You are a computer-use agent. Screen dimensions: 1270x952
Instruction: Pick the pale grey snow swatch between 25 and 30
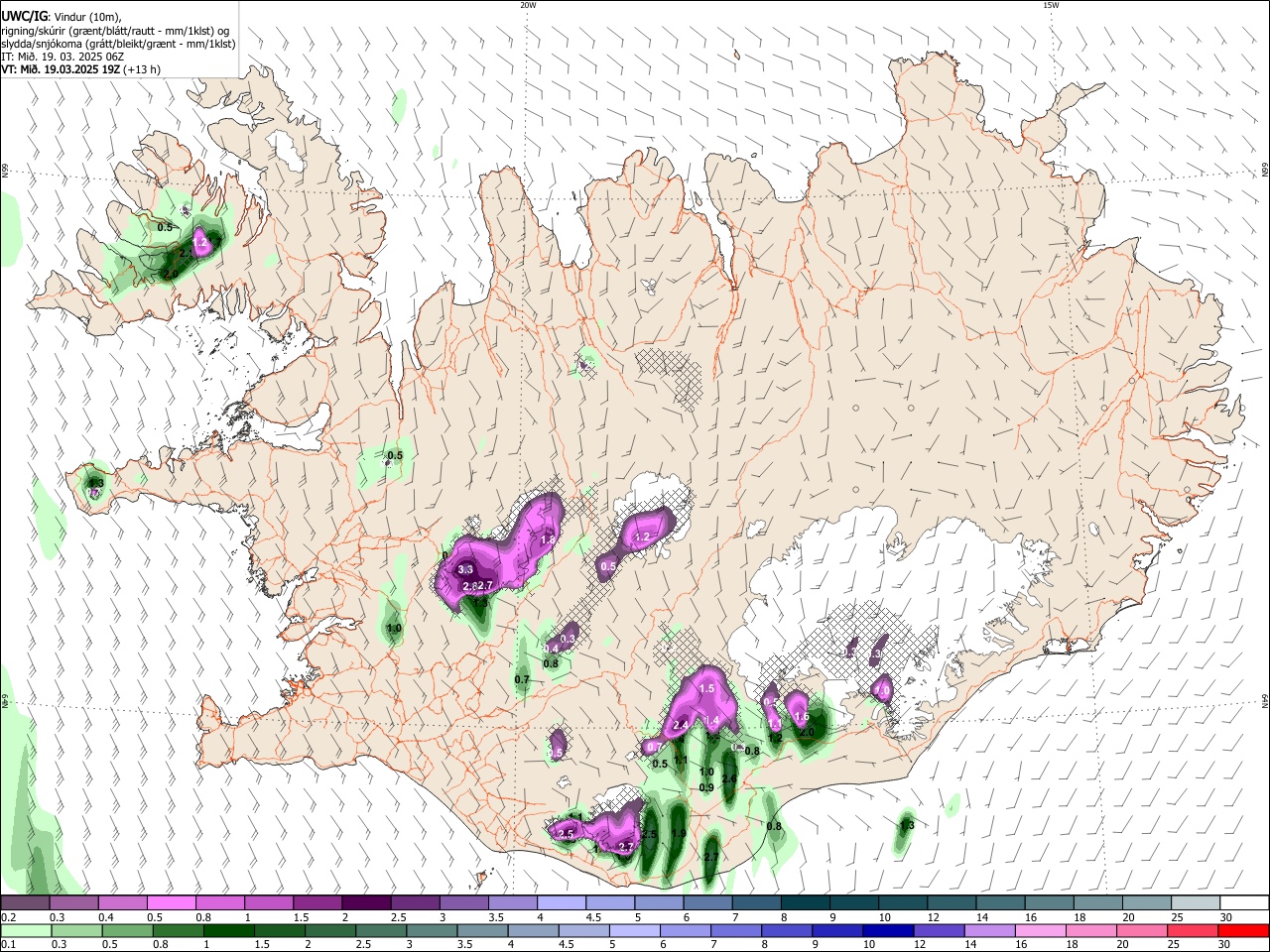[x=1196, y=903]
